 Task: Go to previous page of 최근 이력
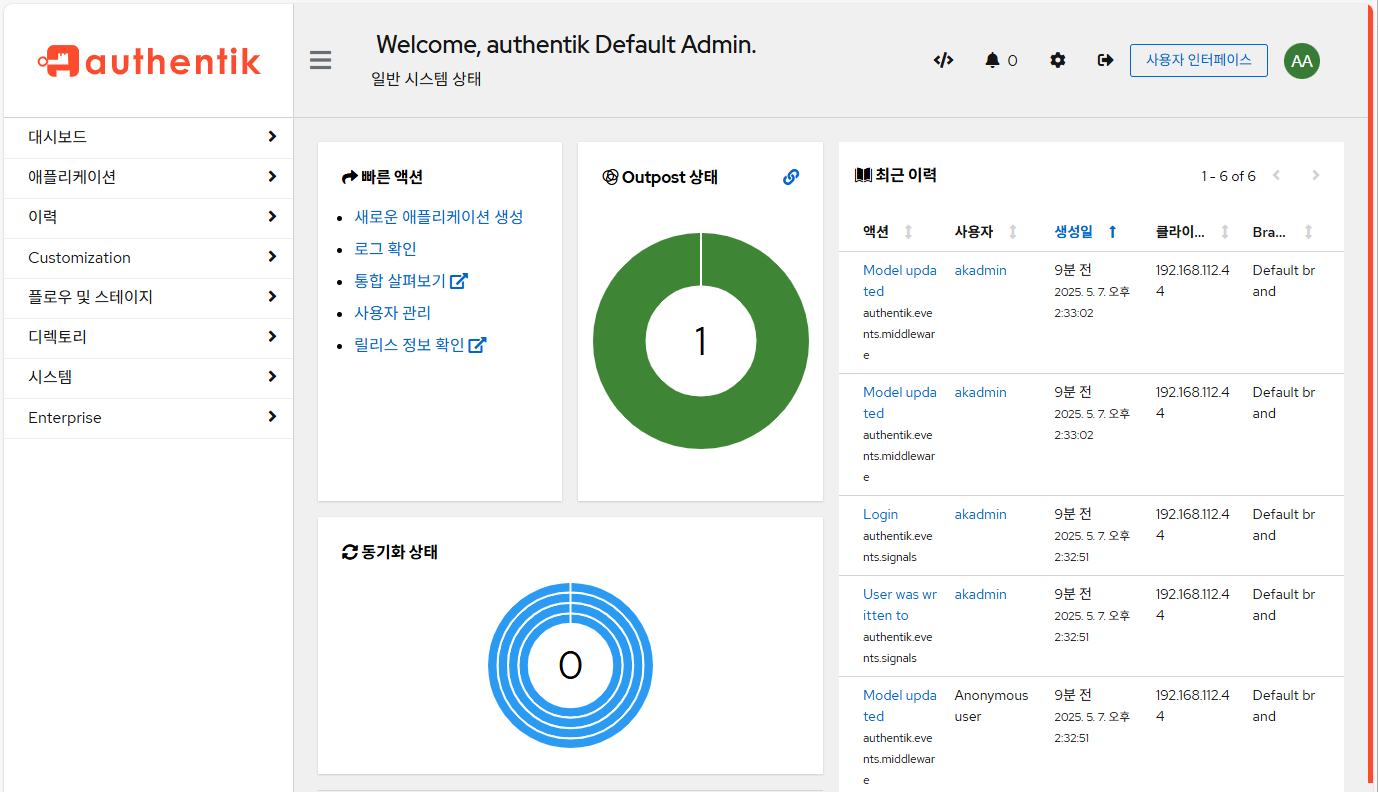(1276, 176)
